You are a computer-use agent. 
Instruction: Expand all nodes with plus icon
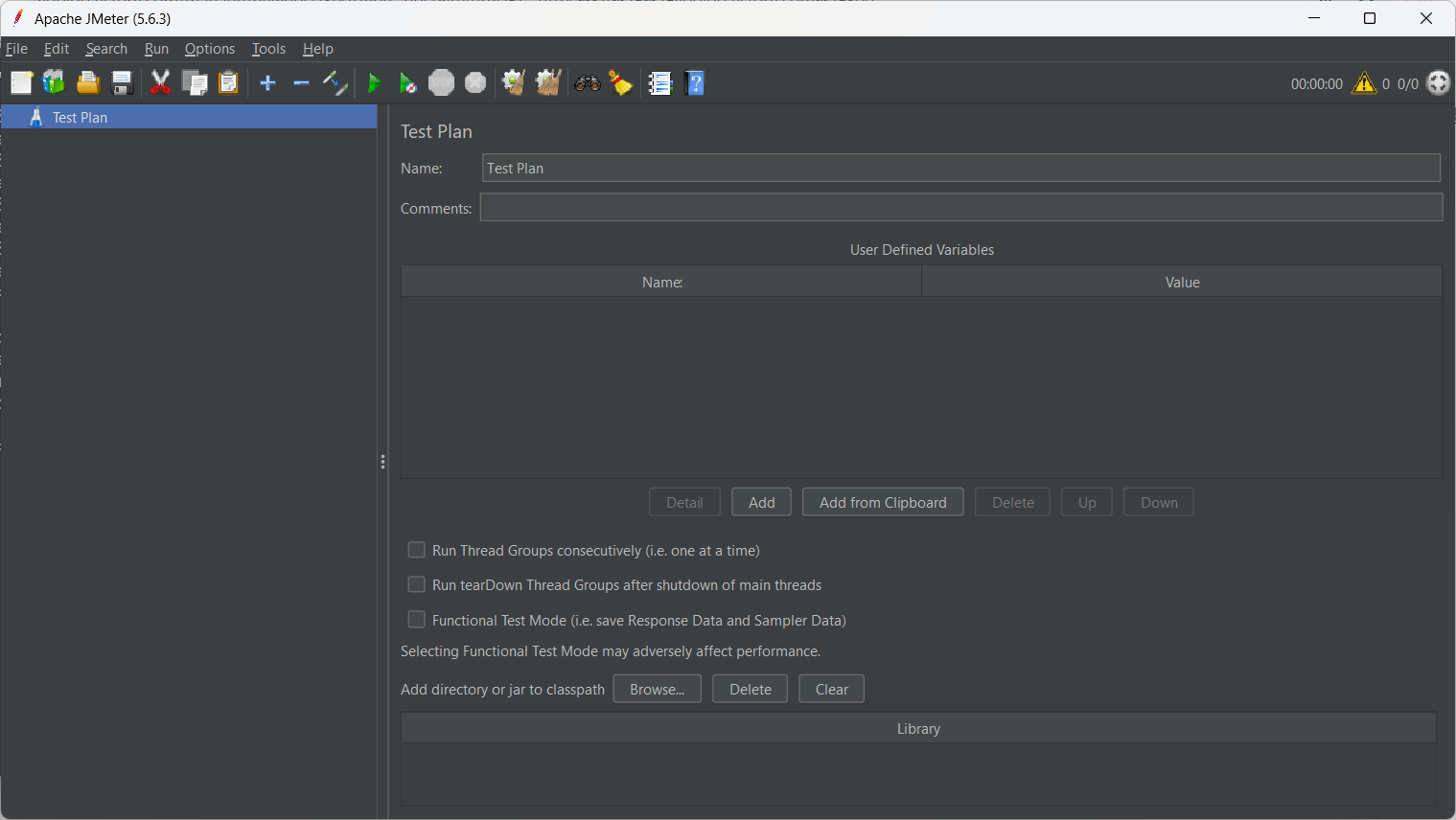pyautogui.click(x=267, y=83)
